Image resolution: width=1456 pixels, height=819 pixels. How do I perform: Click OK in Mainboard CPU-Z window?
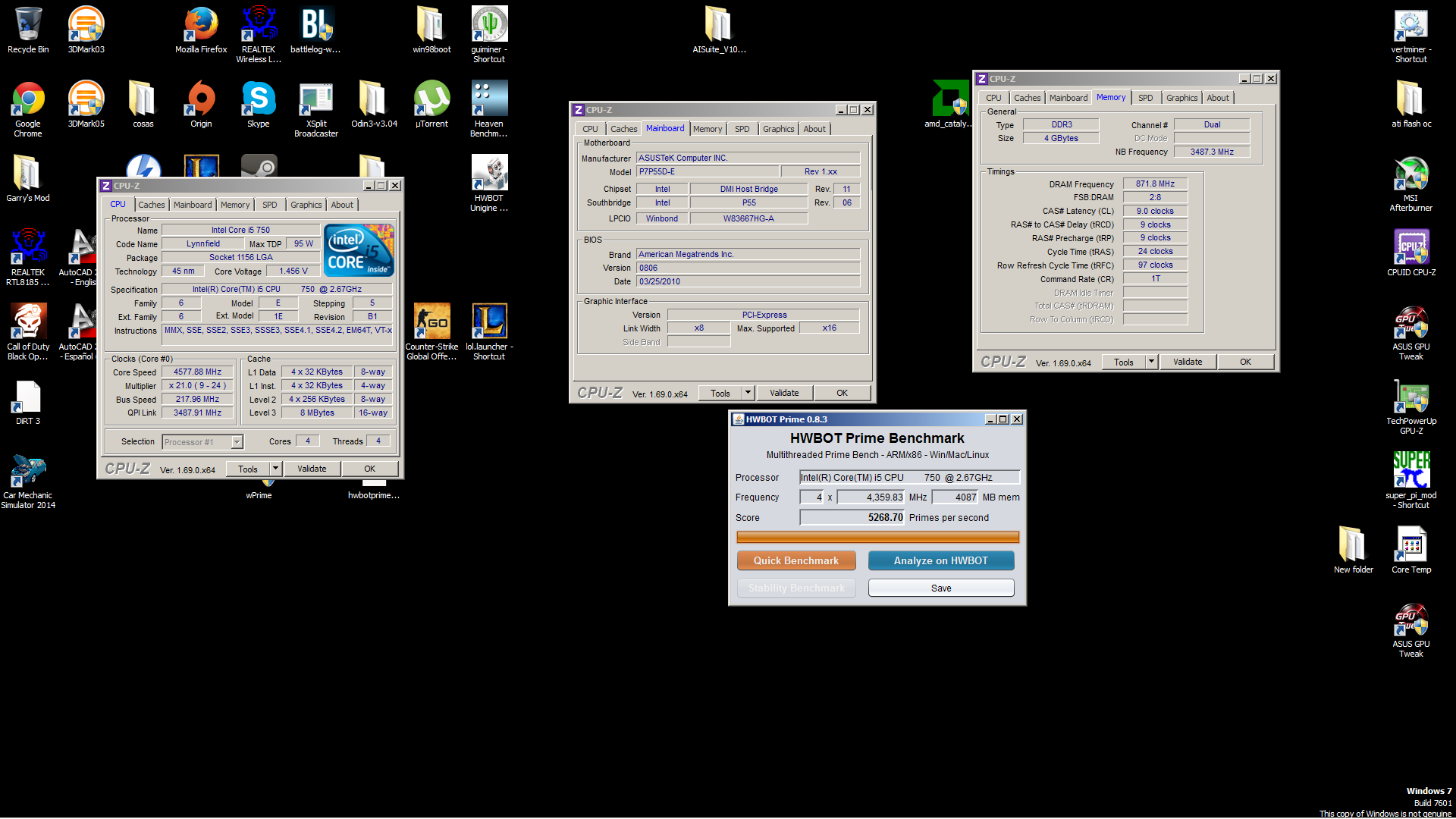tap(842, 393)
